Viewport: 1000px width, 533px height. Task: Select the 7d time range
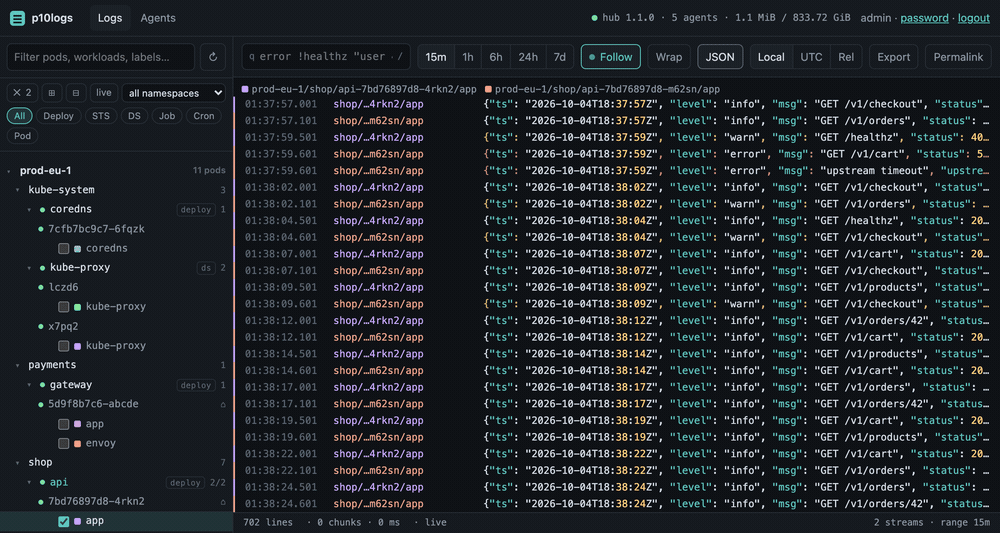click(x=559, y=57)
